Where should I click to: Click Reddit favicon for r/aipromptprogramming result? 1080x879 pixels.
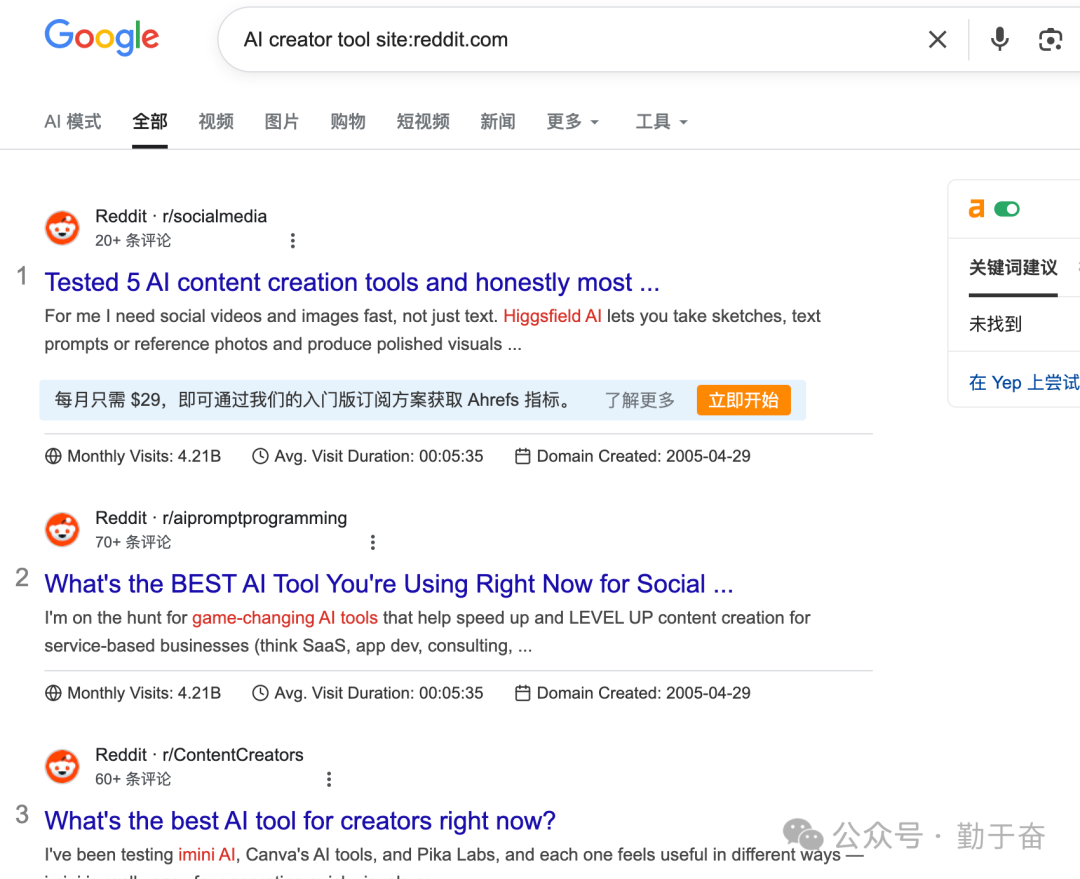[x=62, y=530]
